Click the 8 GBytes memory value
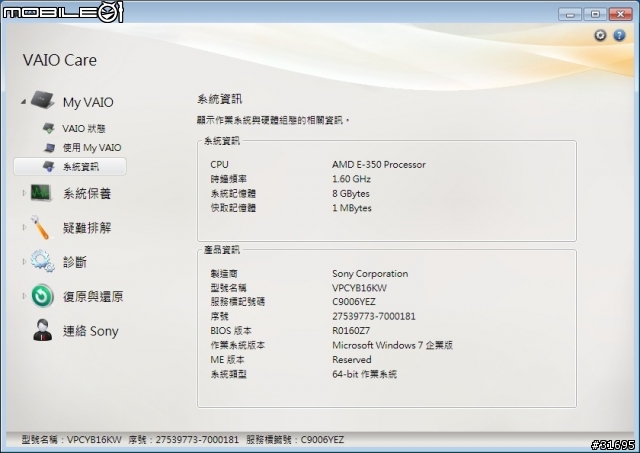The width and height of the screenshot is (640, 453). tap(351, 193)
